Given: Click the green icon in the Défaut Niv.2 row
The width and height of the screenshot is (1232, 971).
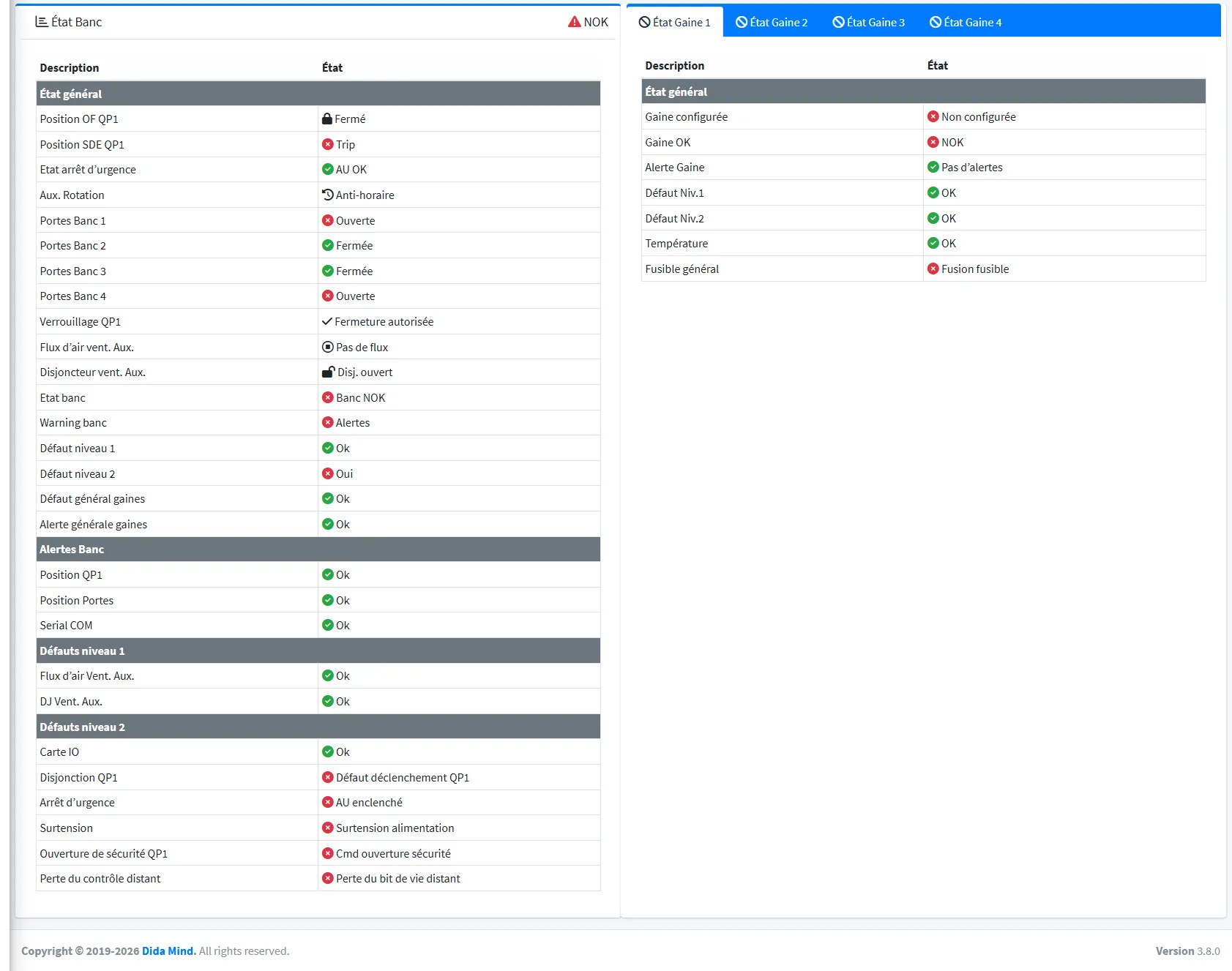Looking at the screenshot, I should [x=933, y=218].
